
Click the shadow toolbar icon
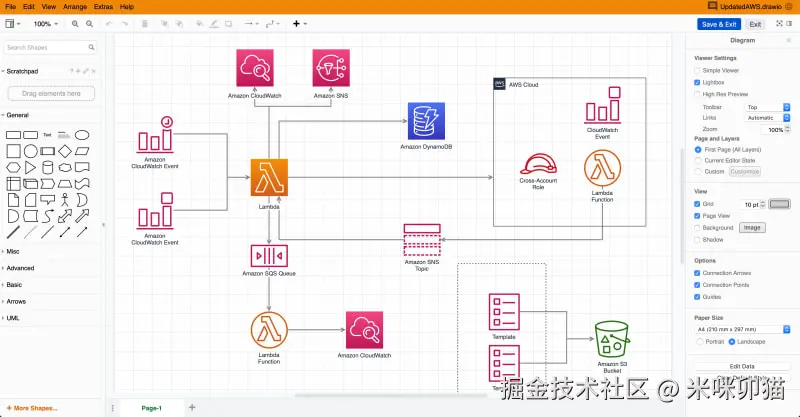click(x=229, y=24)
